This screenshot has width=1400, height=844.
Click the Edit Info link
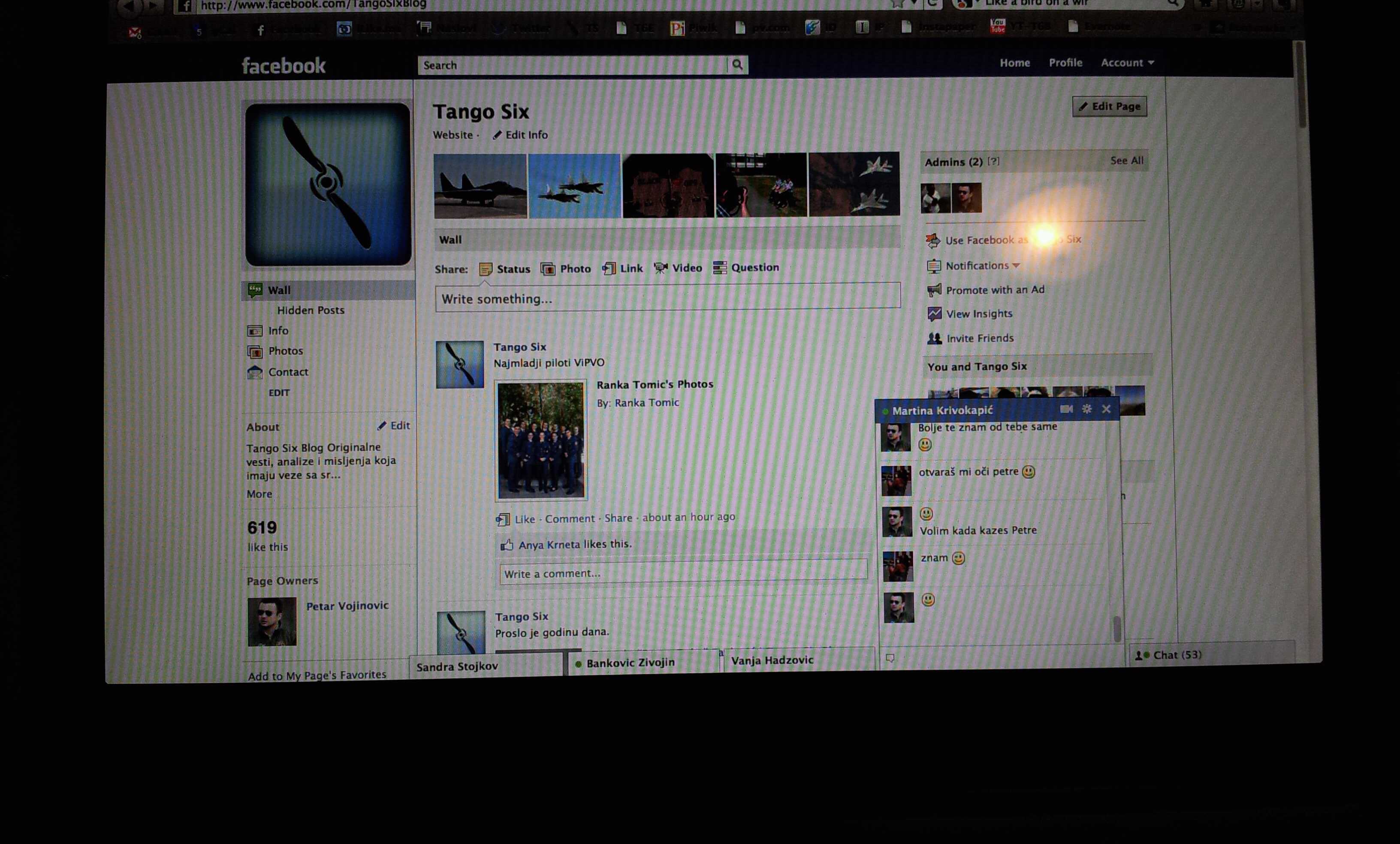520,135
